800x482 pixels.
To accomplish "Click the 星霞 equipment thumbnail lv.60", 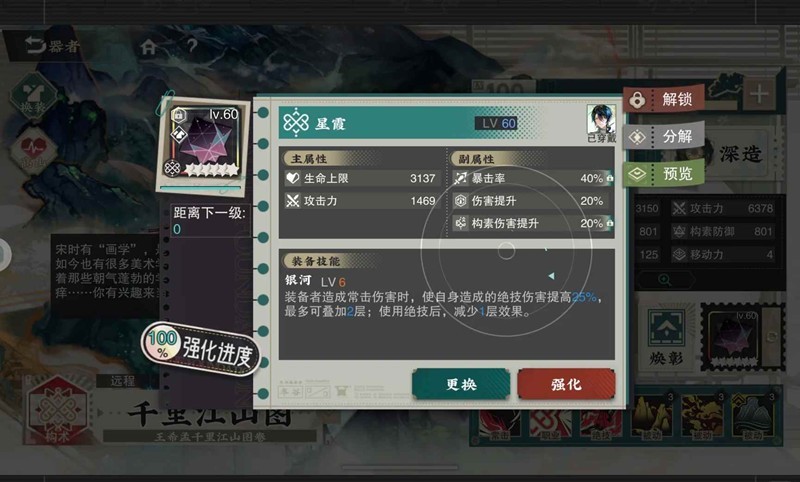I will click(x=203, y=144).
